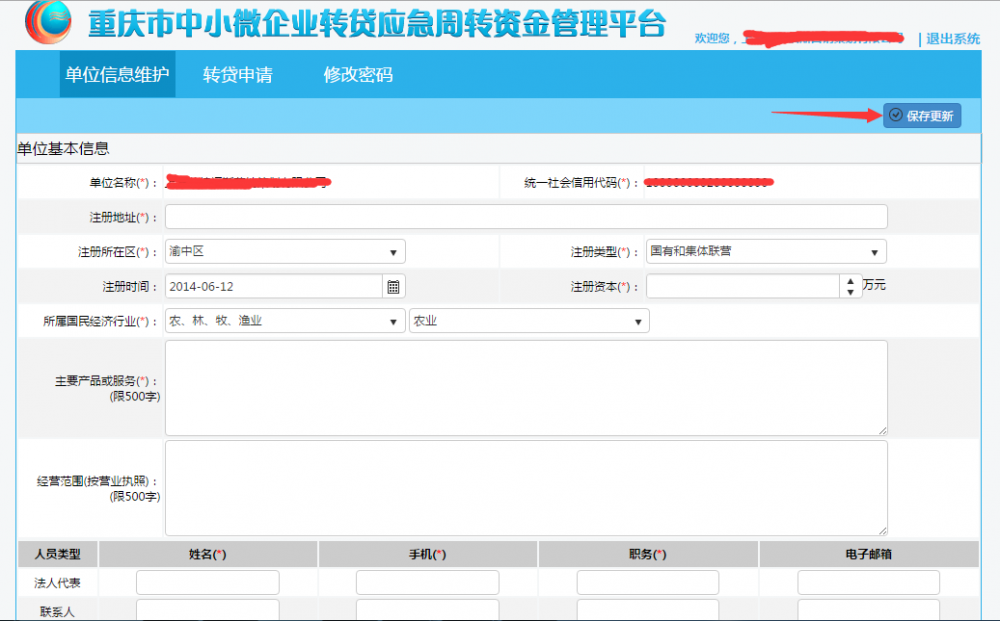Click the up stepper arrow for 注册资本
1000x621 pixels.
pyautogui.click(x=849, y=280)
